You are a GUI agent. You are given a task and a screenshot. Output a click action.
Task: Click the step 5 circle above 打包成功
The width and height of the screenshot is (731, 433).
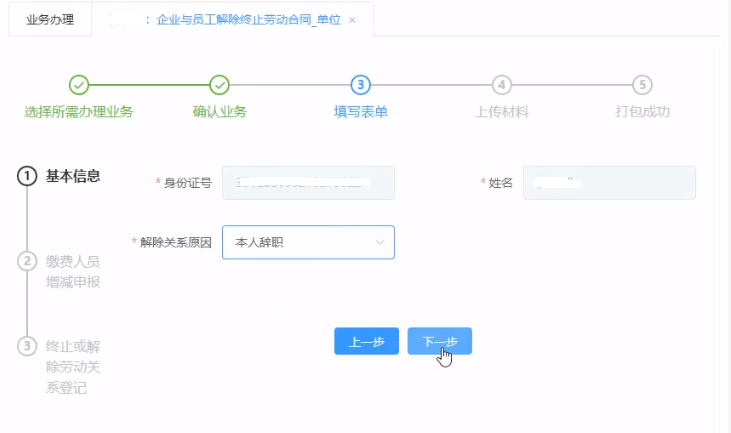[643, 85]
